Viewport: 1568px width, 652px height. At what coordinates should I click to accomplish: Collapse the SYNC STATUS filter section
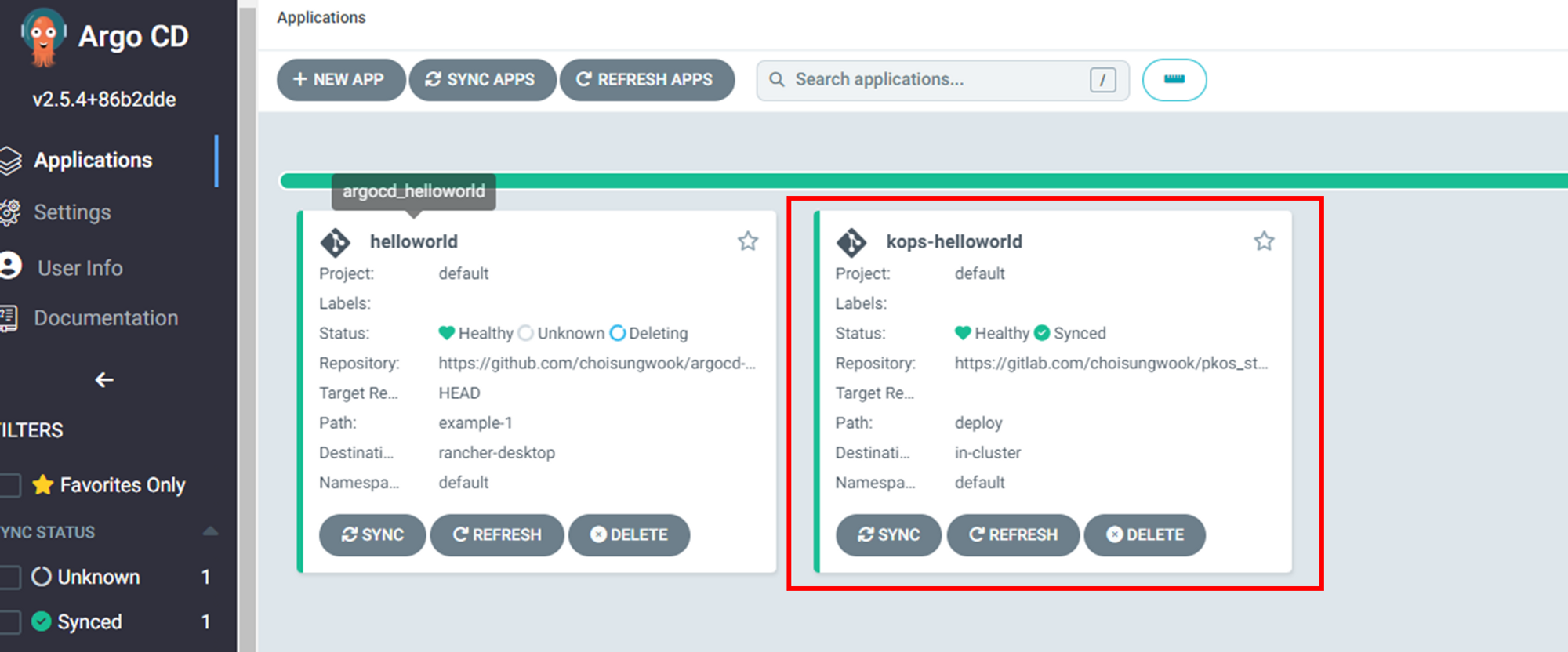210,531
